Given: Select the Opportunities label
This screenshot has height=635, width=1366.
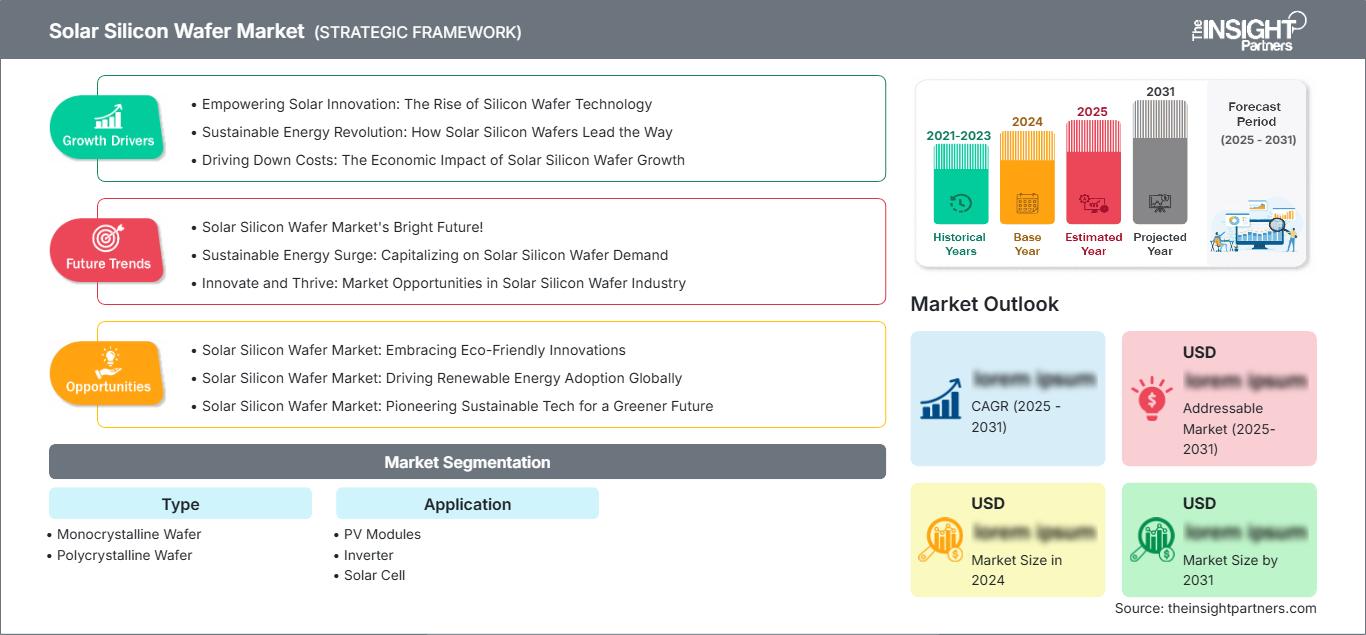Looking at the screenshot, I should click(108, 387).
